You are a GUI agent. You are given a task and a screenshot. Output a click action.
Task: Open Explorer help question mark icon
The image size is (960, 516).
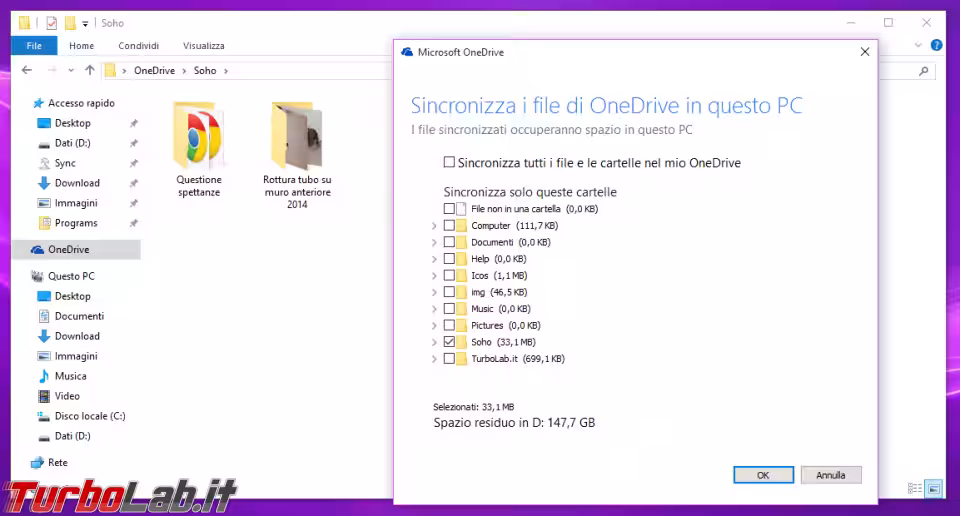[x=936, y=45]
